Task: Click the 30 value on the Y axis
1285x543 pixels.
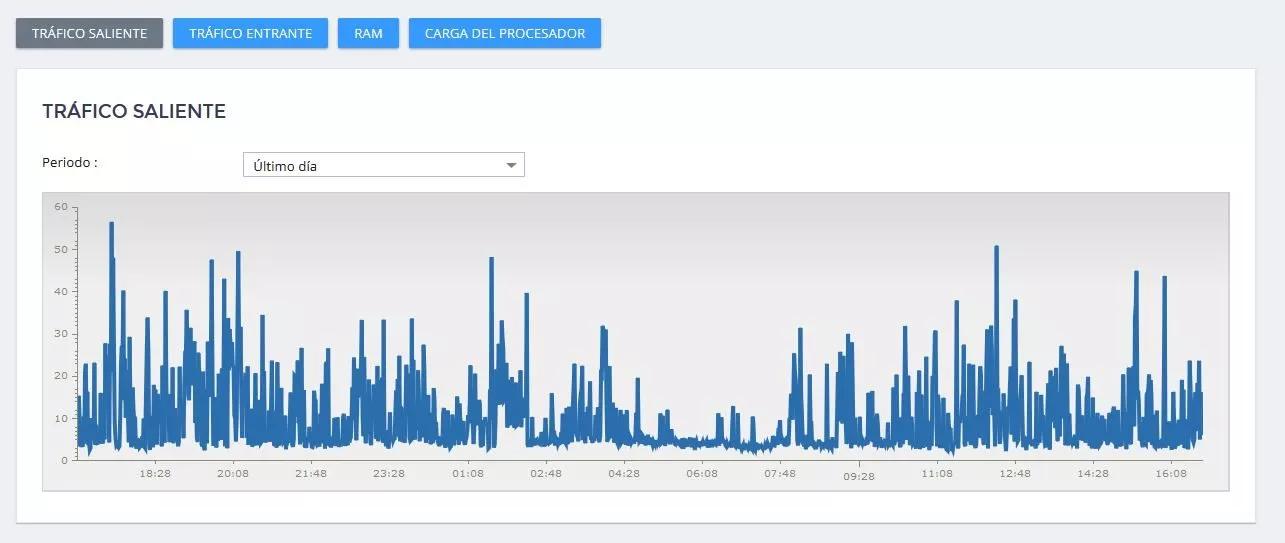Action: [x=61, y=334]
